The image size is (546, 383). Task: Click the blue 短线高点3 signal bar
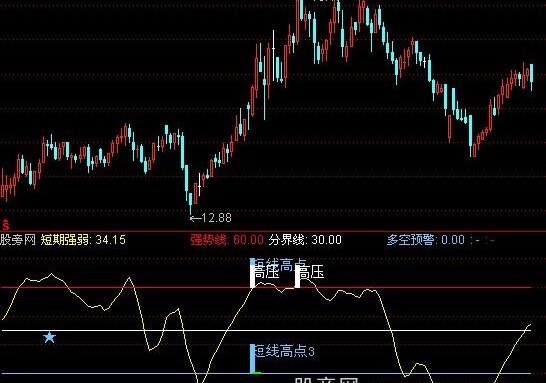252,359
